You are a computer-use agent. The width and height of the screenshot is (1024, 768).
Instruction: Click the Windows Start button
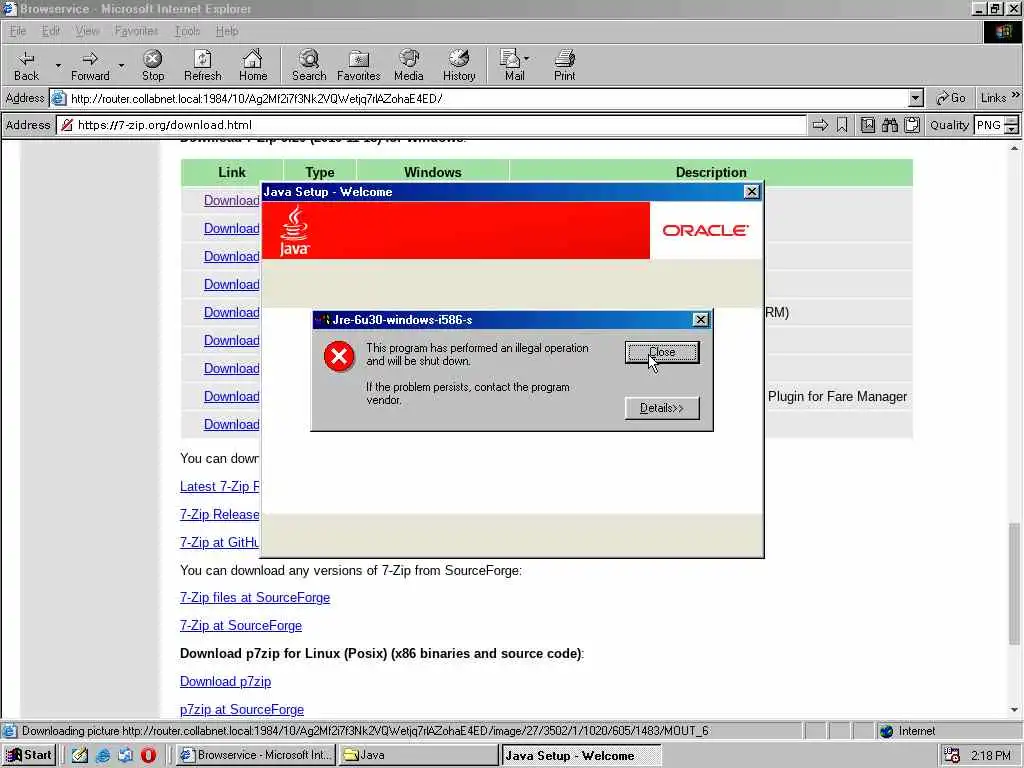[x=29, y=755]
